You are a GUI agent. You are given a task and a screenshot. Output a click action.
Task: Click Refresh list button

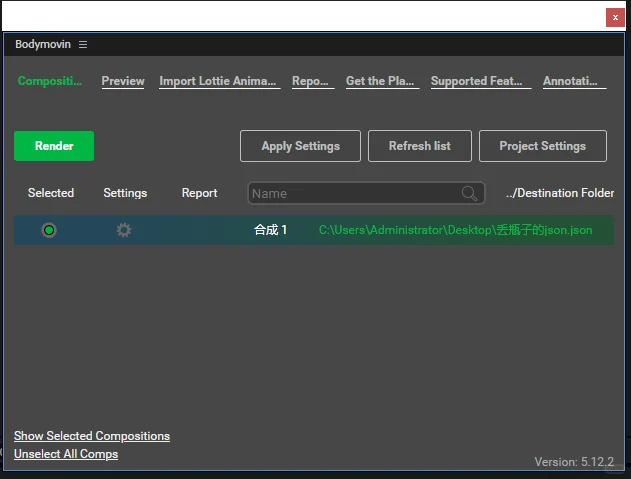420,146
